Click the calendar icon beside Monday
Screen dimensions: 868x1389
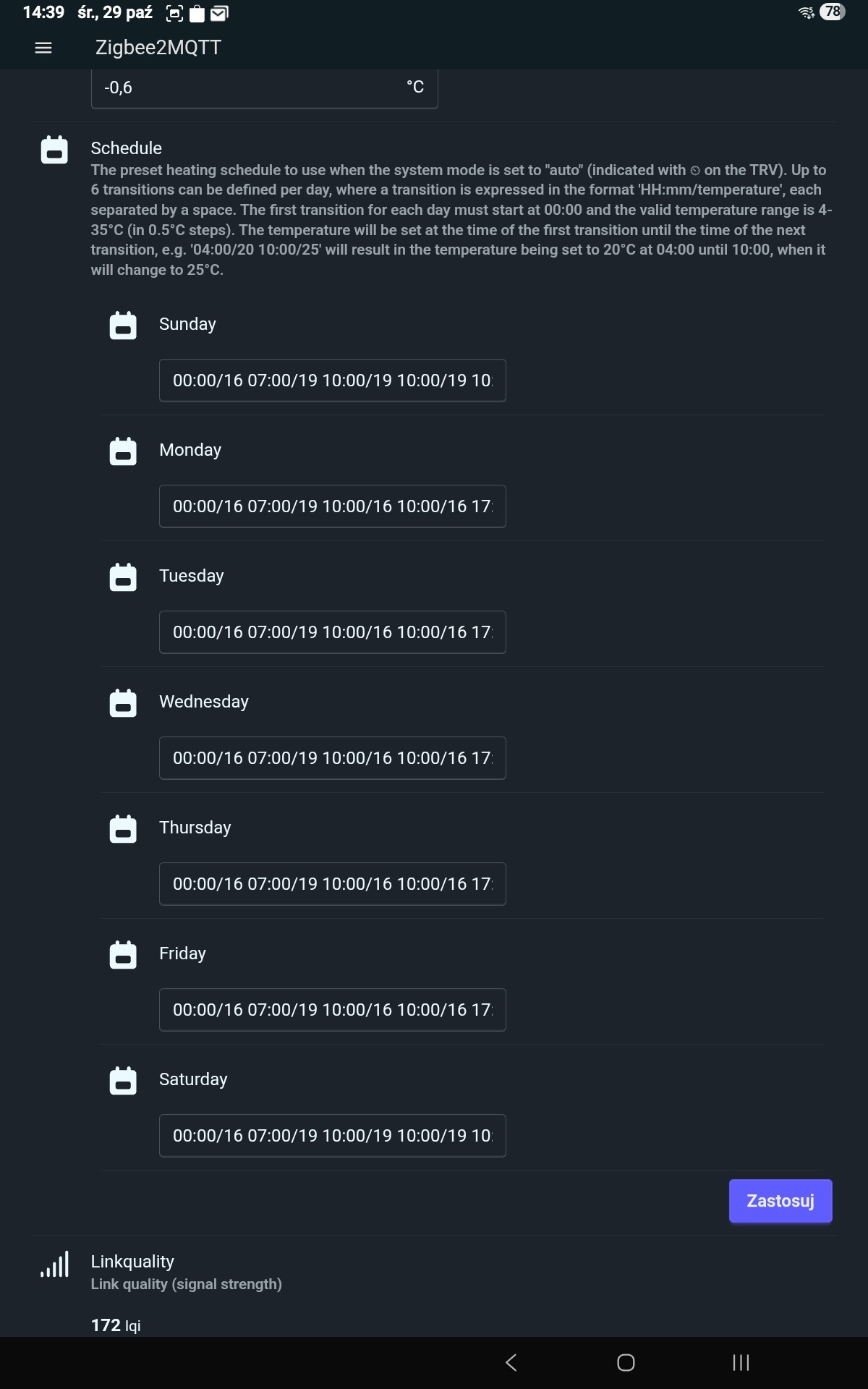(x=123, y=451)
